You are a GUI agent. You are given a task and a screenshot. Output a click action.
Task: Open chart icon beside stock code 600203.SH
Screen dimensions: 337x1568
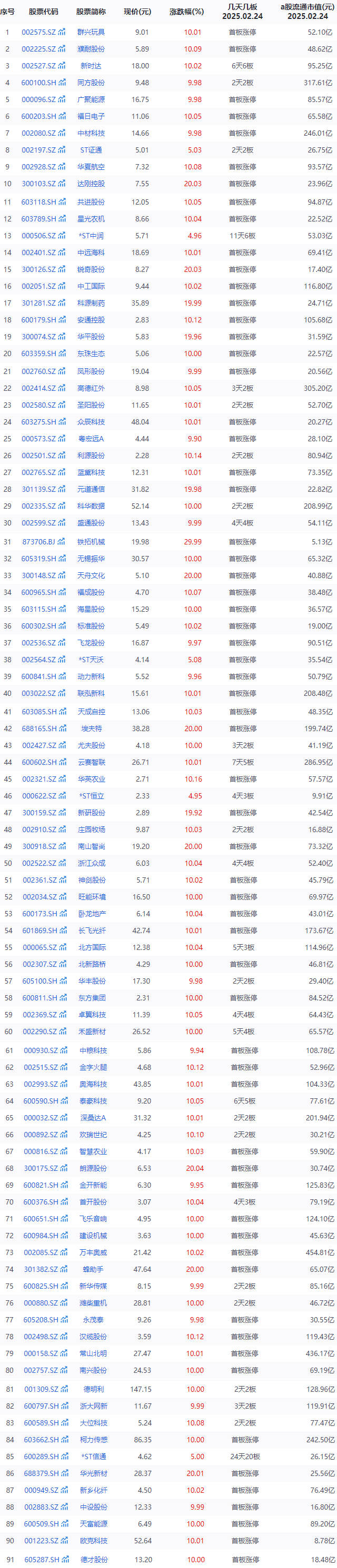click(62, 116)
